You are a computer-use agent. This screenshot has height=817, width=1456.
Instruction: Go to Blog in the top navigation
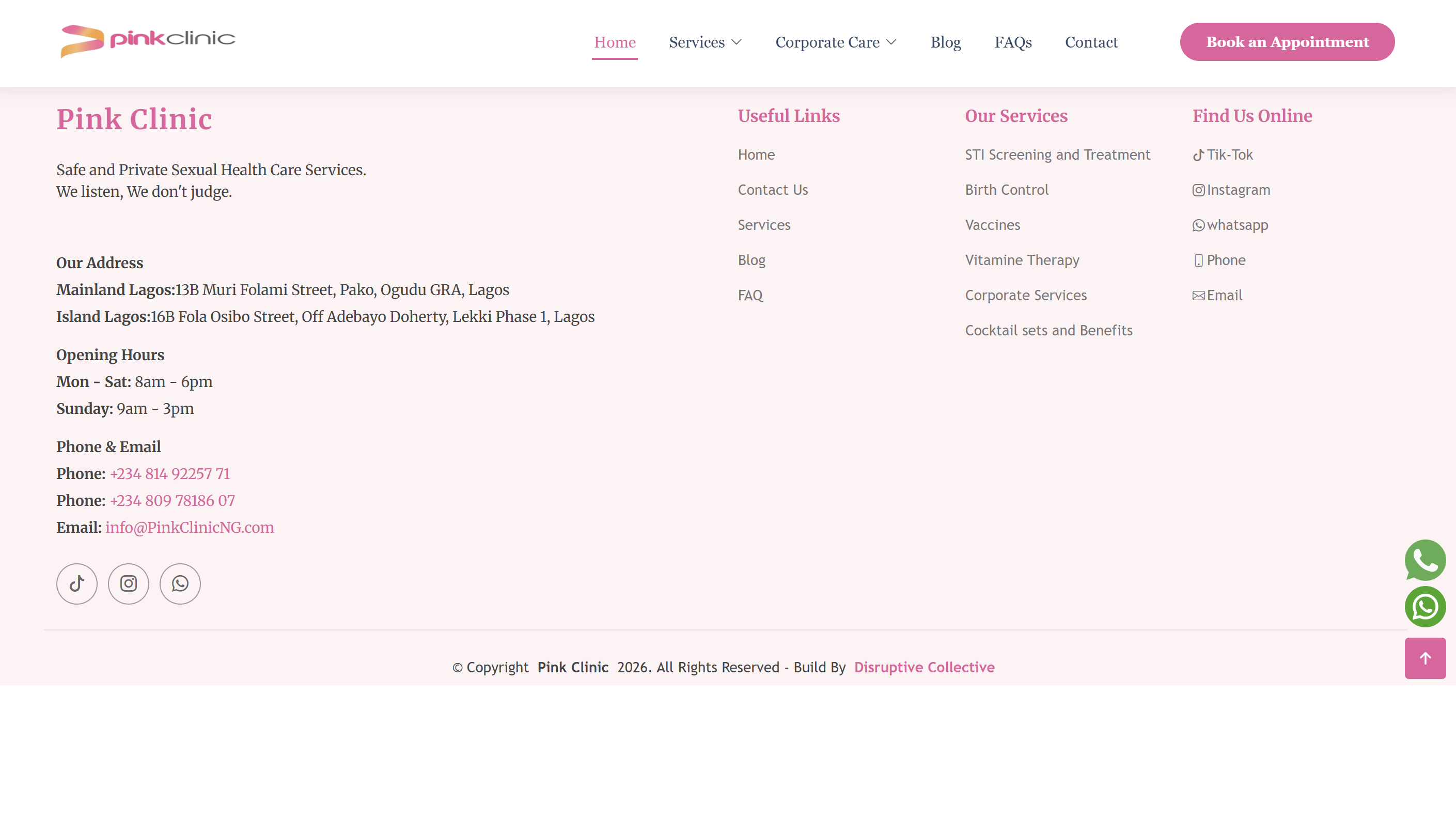click(945, 42)
